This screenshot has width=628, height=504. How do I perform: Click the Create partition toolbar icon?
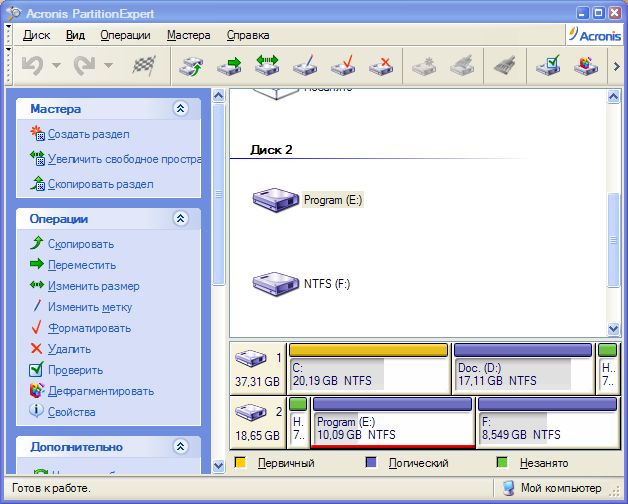(424, 66)
